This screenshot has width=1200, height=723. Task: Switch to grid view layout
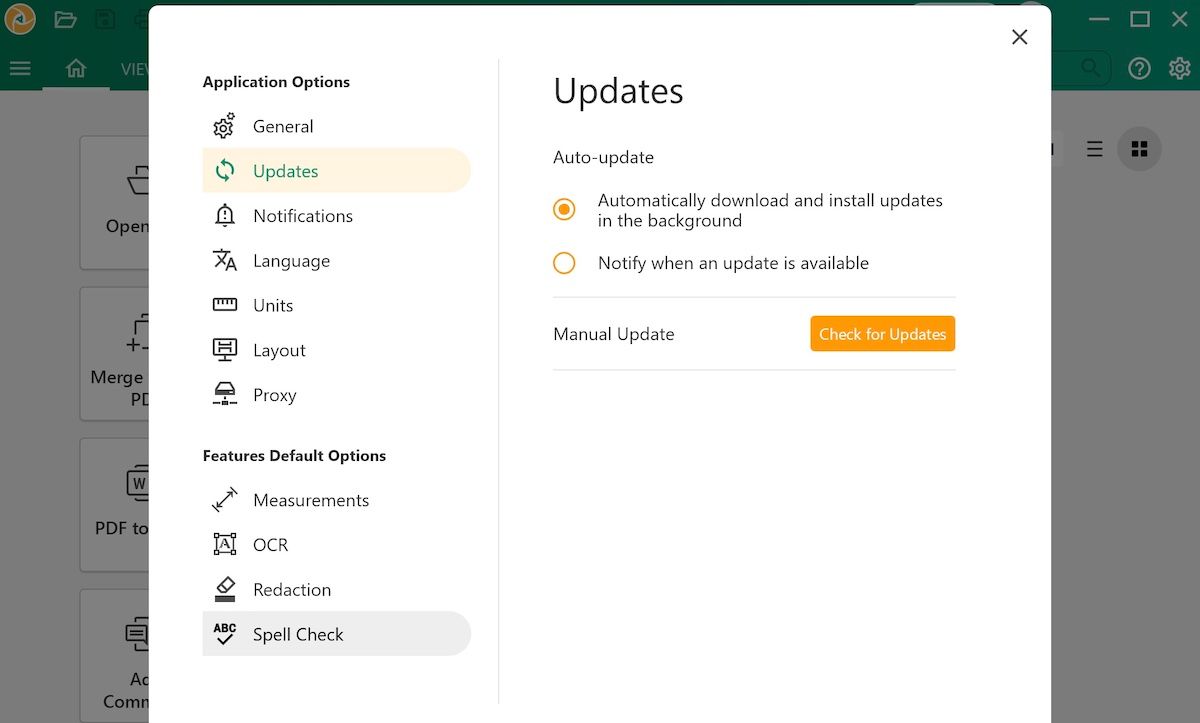tap(1138, 149)
